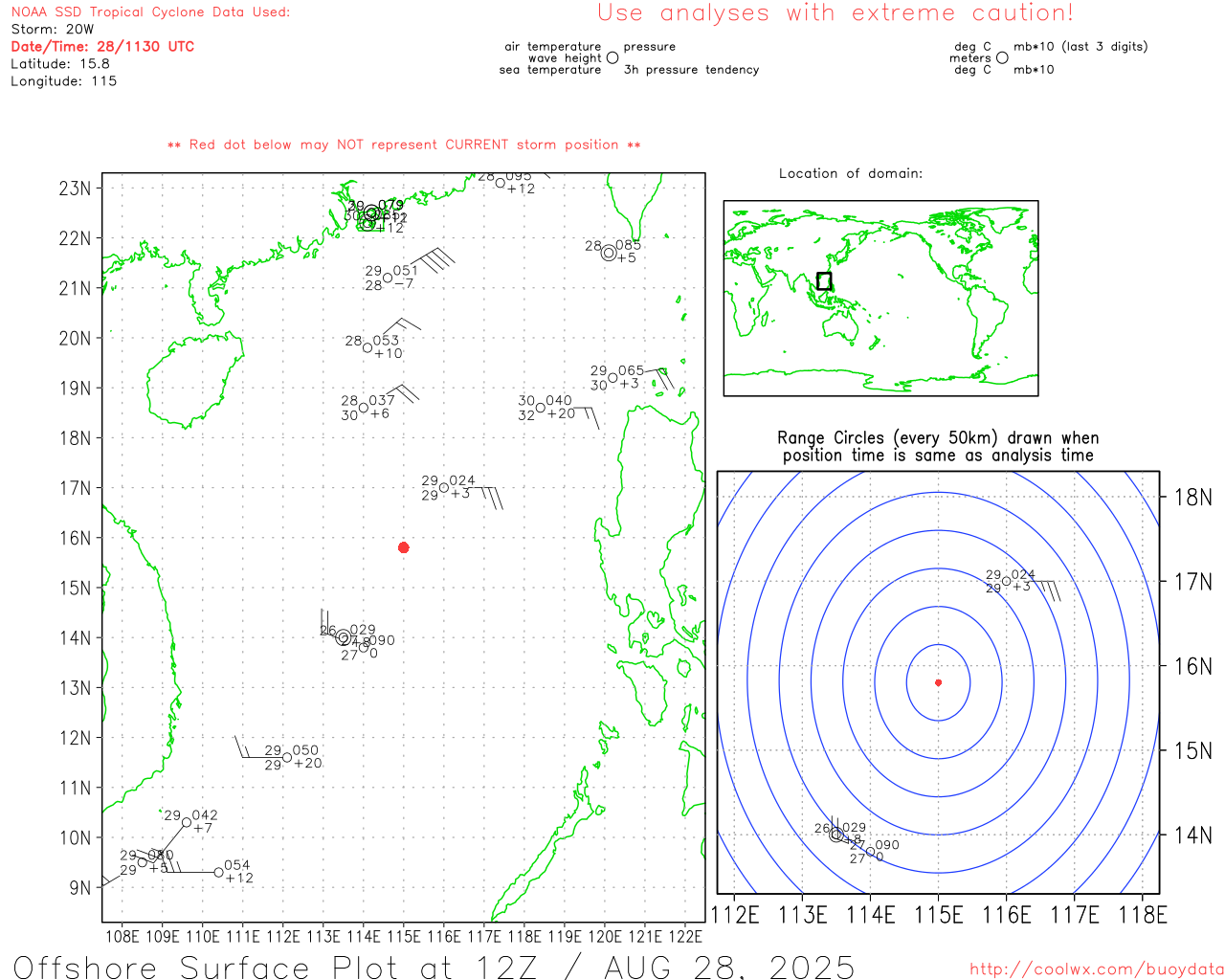Click station reading 28 095 at top of map

point(501,182)
